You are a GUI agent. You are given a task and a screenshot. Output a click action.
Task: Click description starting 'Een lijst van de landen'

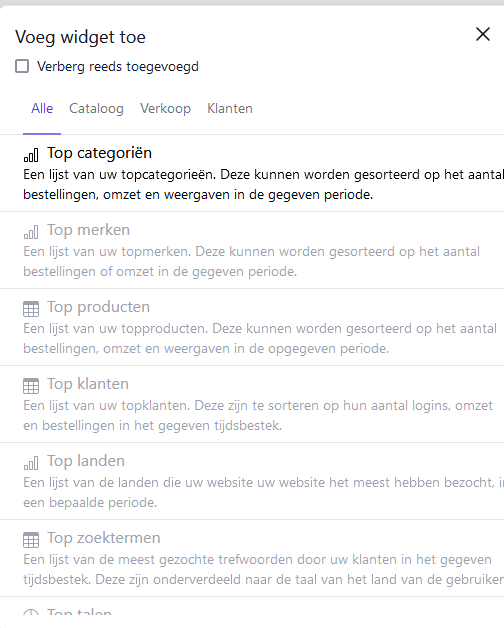pos(263,492)
